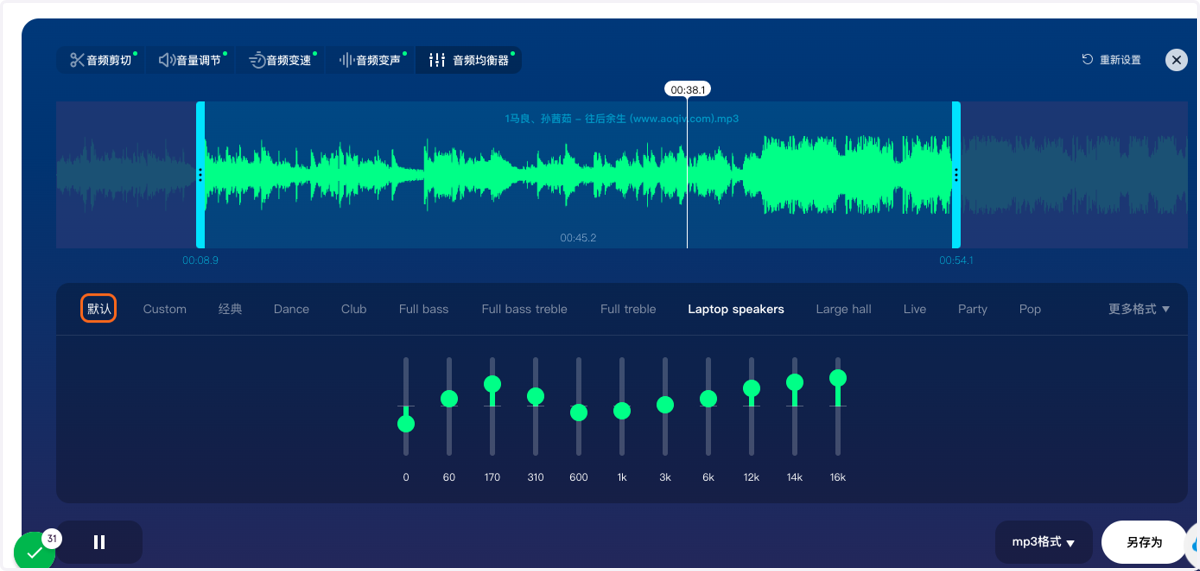Close the audio editor panel
1200x571 pixels.
(x=1176, y=60)
